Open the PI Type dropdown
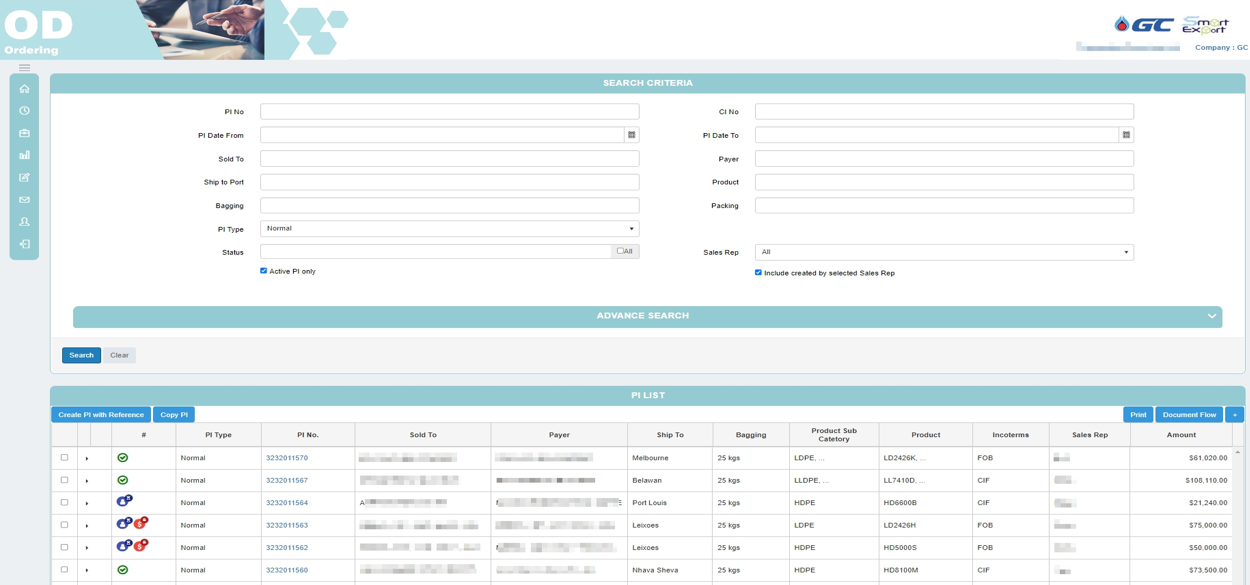The height and width of the screenshot is (585, 1250). (x=449, y=229)
